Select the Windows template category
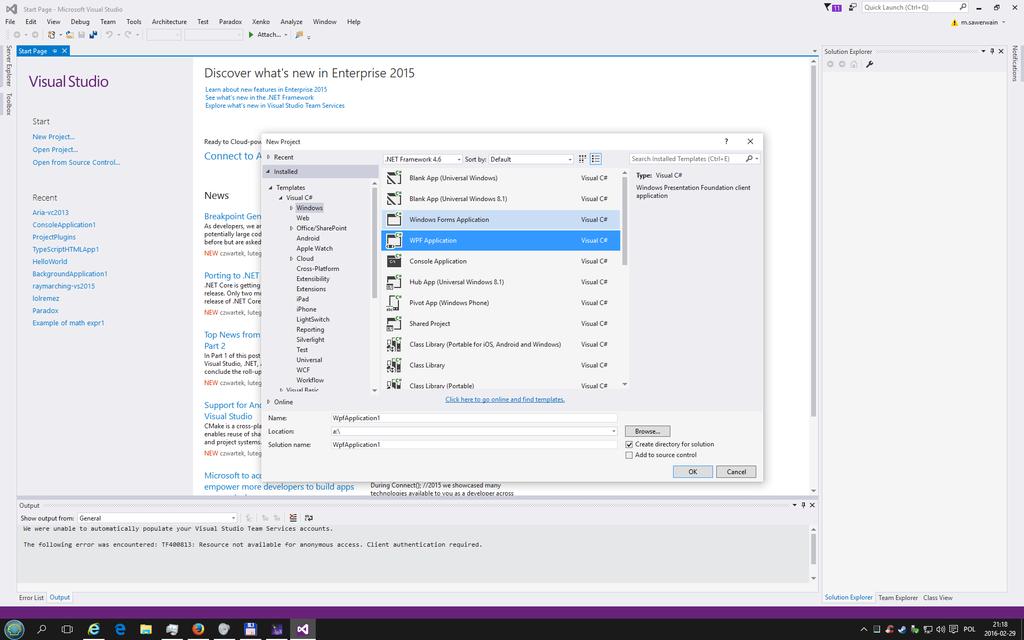The image size is (1024, 640). (x=309, y=208)
